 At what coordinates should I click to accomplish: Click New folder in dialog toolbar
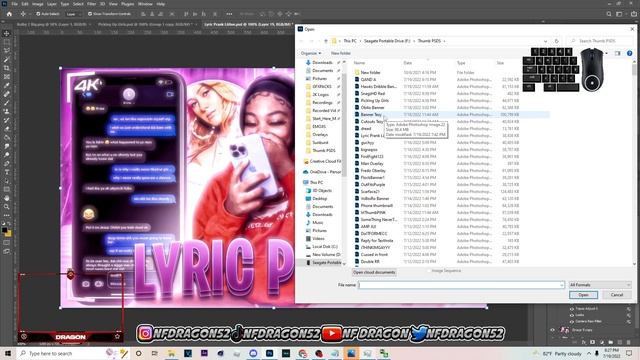[340, 53]
